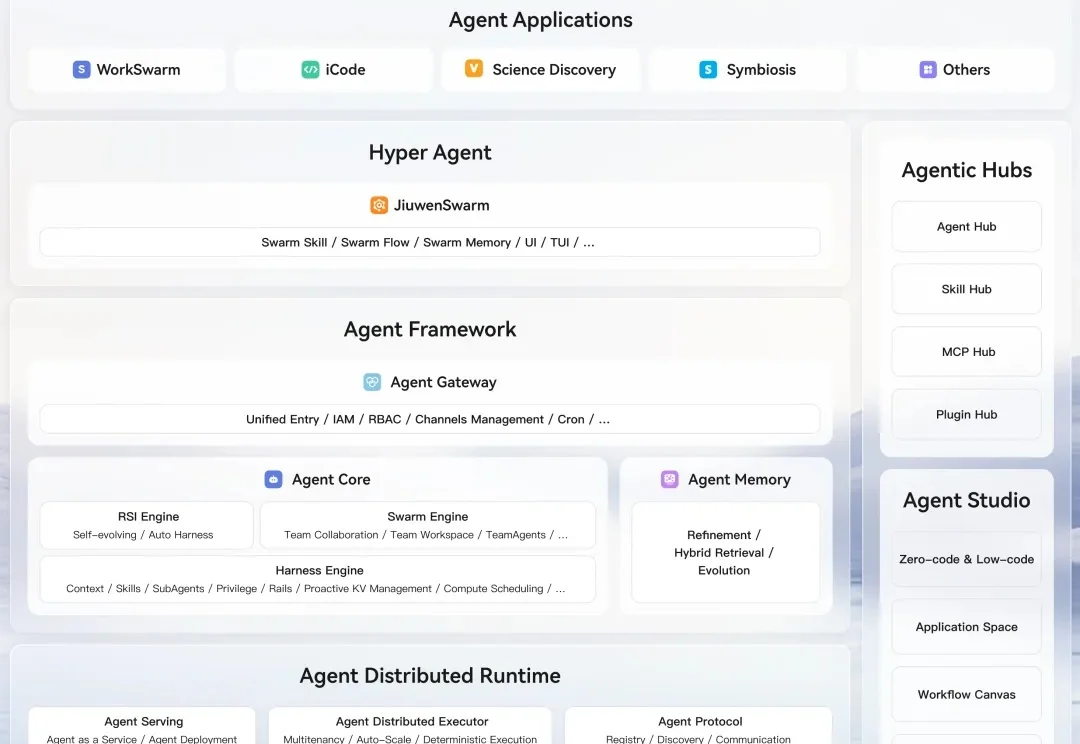Open the Agent Hub card
This screenshot has height=744, width=1080.
point(966,227)
